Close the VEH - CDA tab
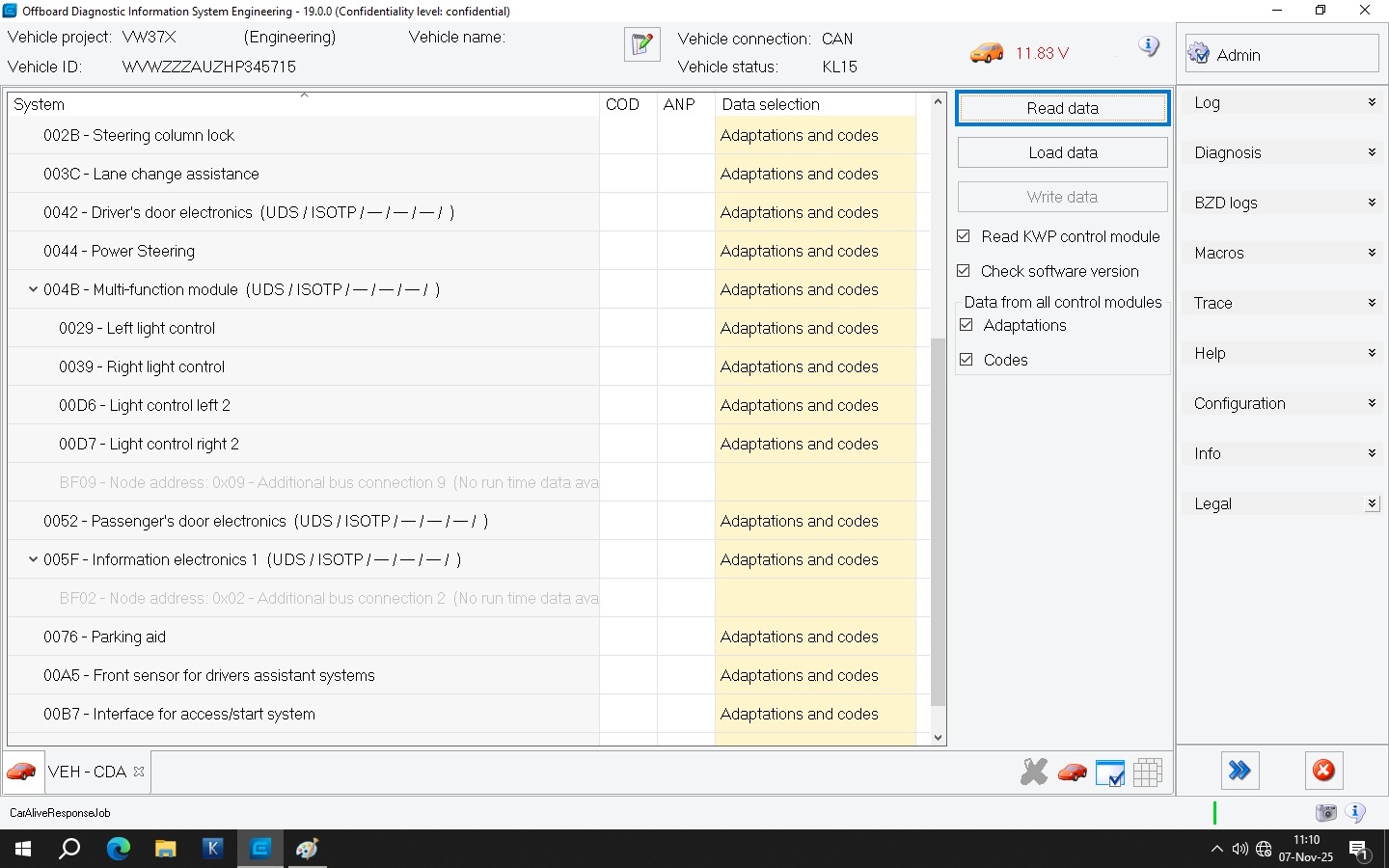 pyautogui.click(x=139, y=772)
